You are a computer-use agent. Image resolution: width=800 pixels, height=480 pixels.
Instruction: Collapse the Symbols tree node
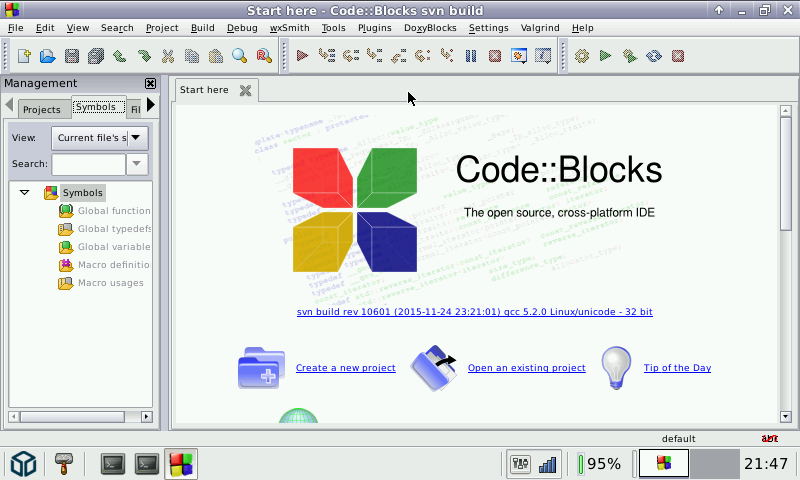[x=24, y=192]
